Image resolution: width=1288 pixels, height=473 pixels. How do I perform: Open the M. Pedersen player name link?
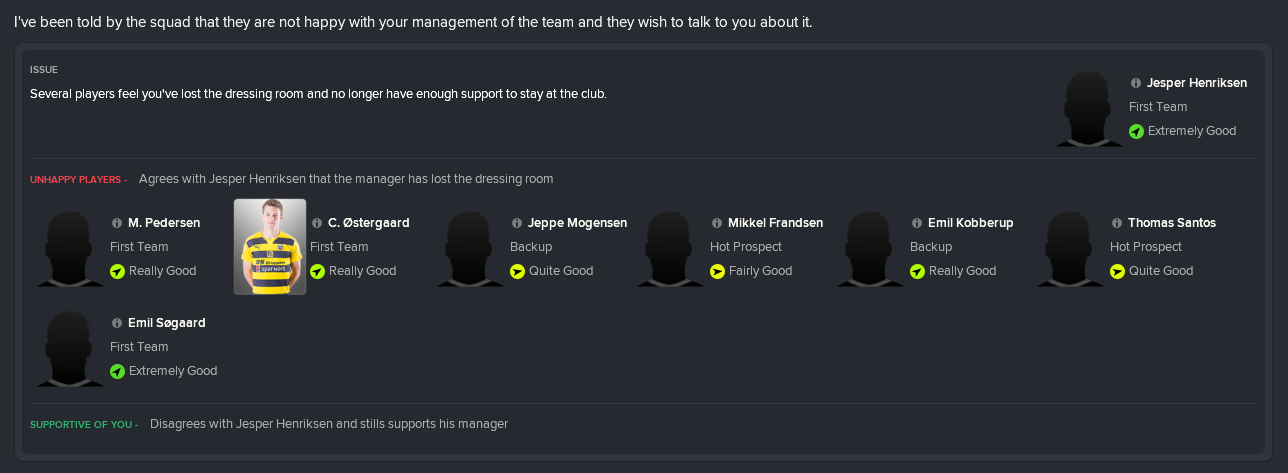coord(164,223)
